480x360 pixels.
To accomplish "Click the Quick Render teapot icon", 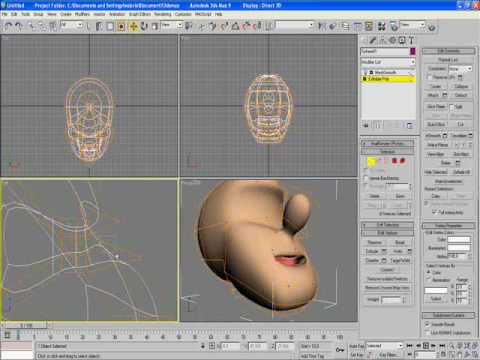I will pyautogui.click(x=432, y=27).
